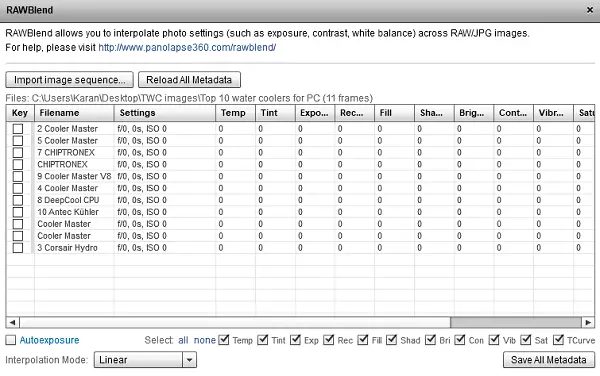Check the Key box for 2 Cooler Master
Viewport: 600px width, 376px height.
18,129
